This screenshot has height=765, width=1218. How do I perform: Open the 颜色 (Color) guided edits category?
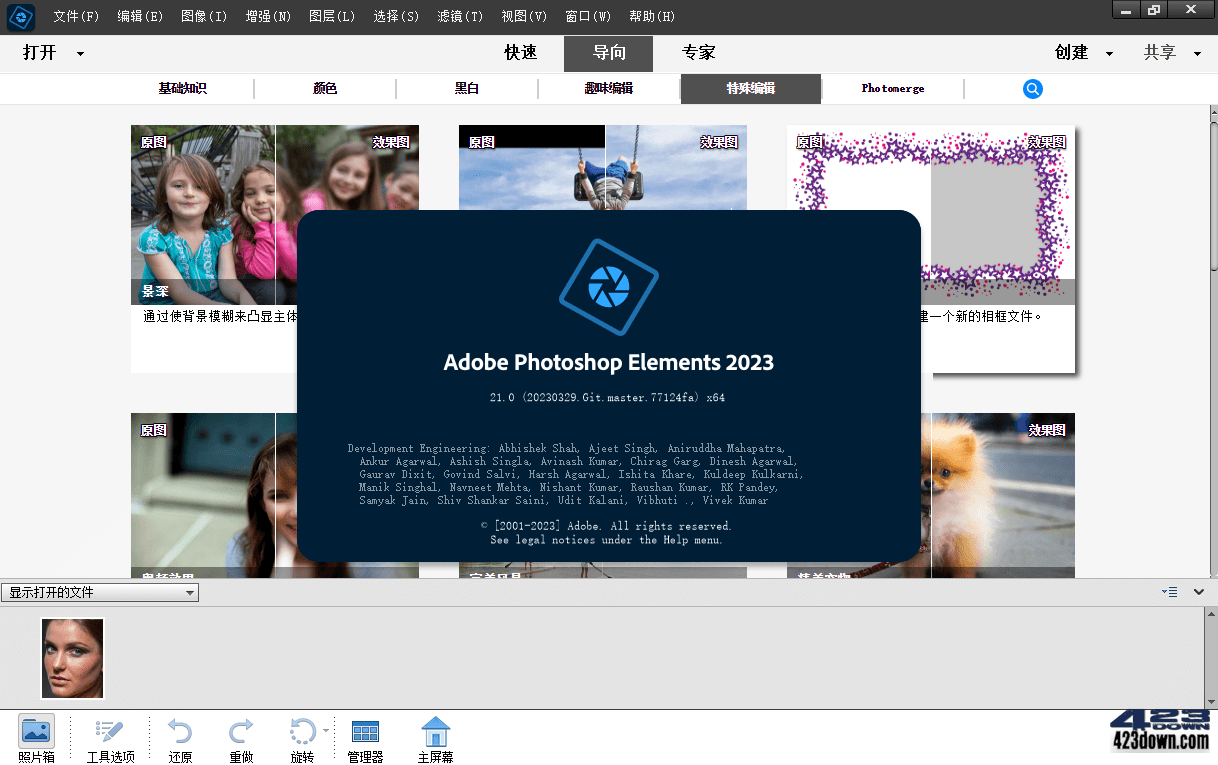click(324, 89)
